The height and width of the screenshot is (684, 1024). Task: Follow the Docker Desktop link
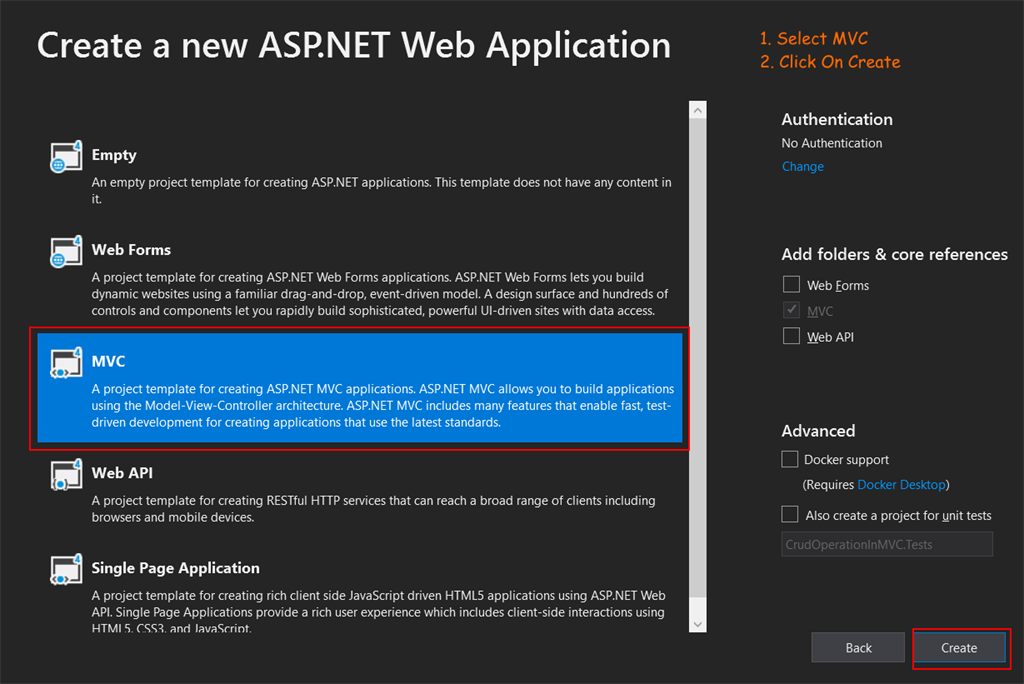pos(901,485)
